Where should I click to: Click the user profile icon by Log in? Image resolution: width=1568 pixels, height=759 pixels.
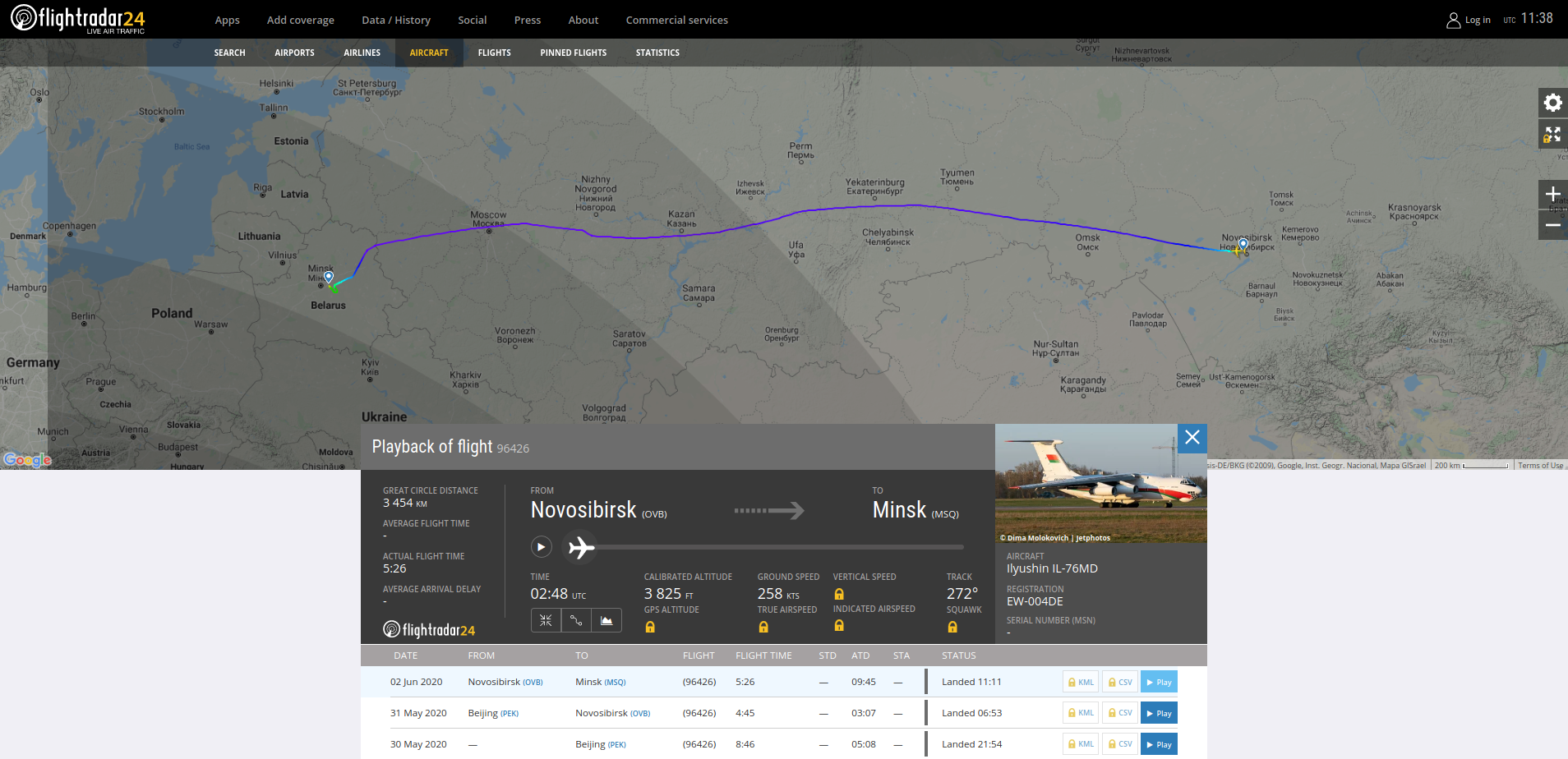[x=1453, y=20]
